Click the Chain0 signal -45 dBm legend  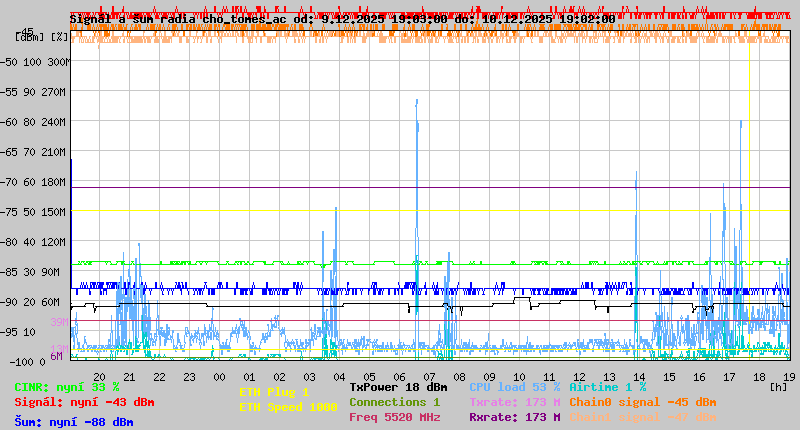[x=643, y=402]
